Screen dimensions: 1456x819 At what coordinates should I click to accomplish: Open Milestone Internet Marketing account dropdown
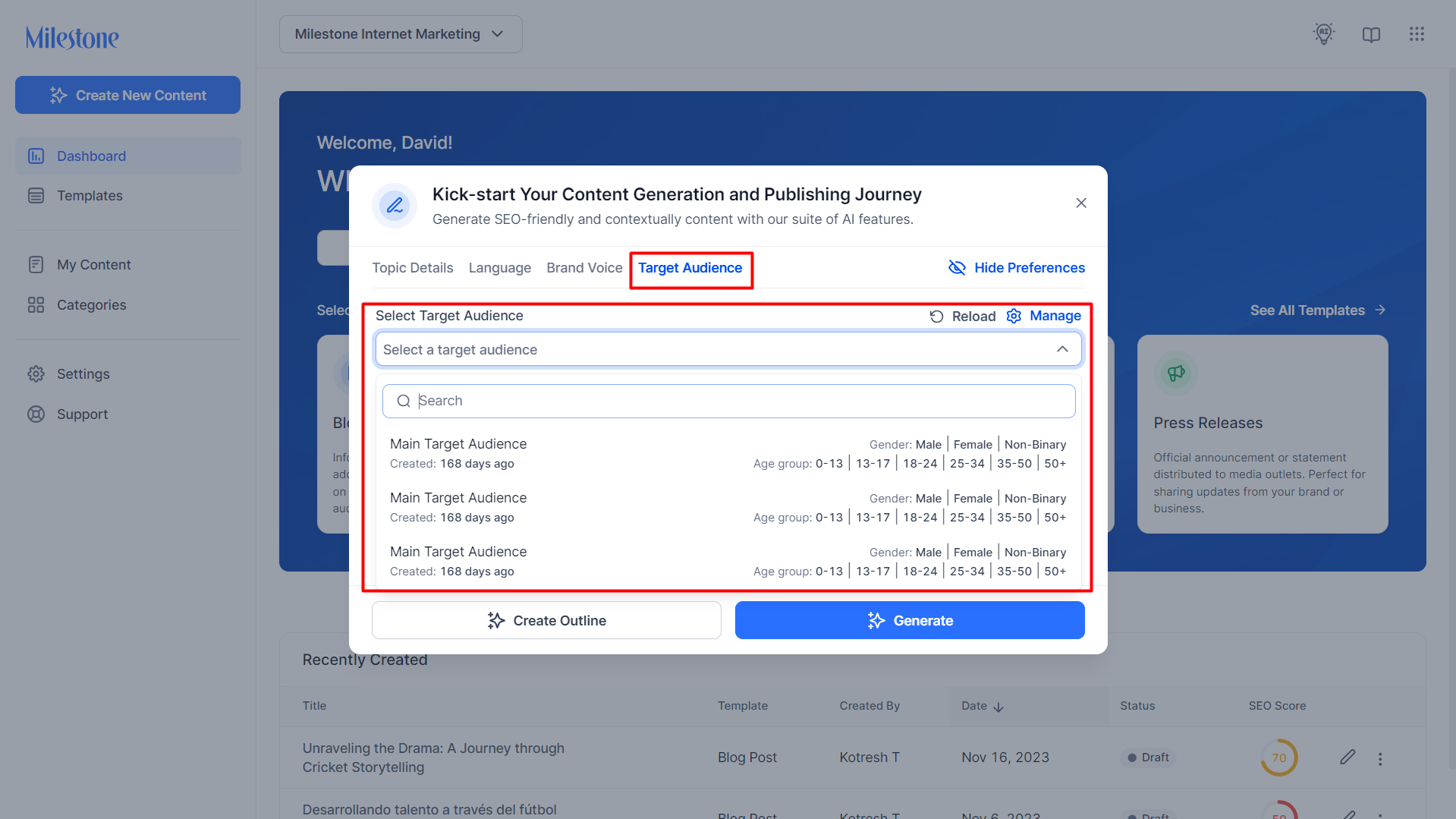(401, 34)
